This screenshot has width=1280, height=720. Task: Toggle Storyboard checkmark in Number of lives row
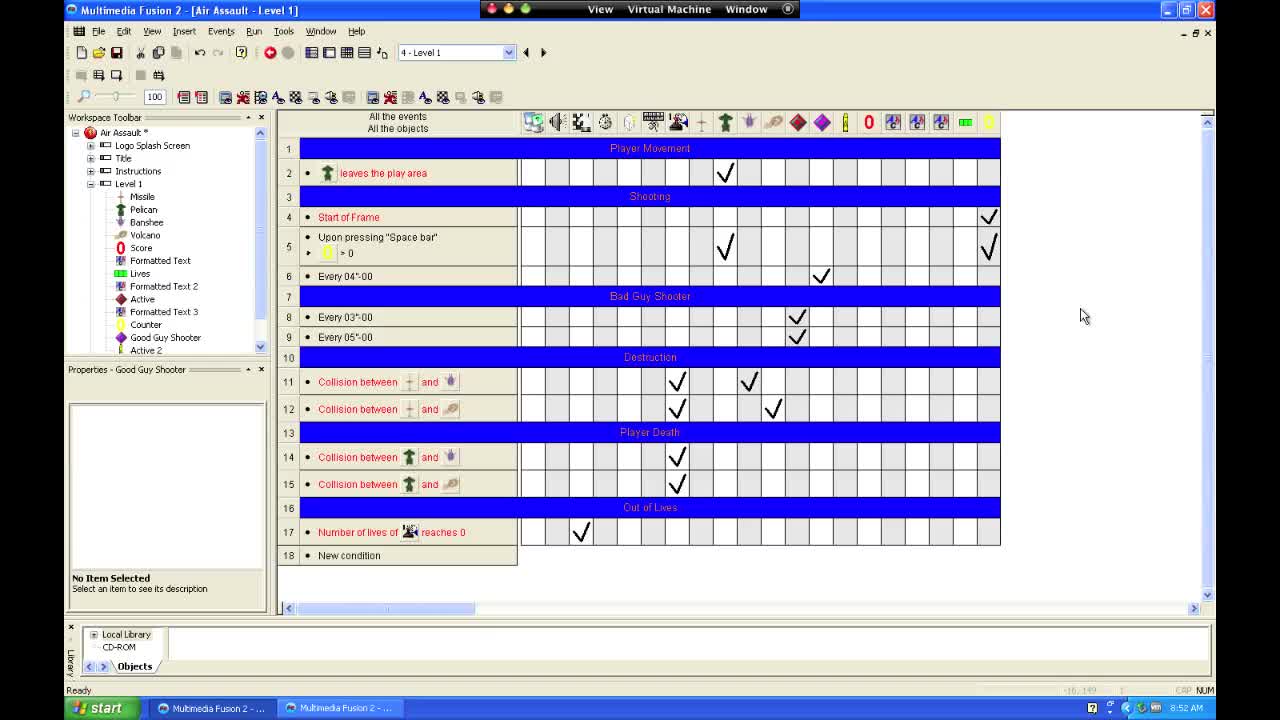(581, 532)
